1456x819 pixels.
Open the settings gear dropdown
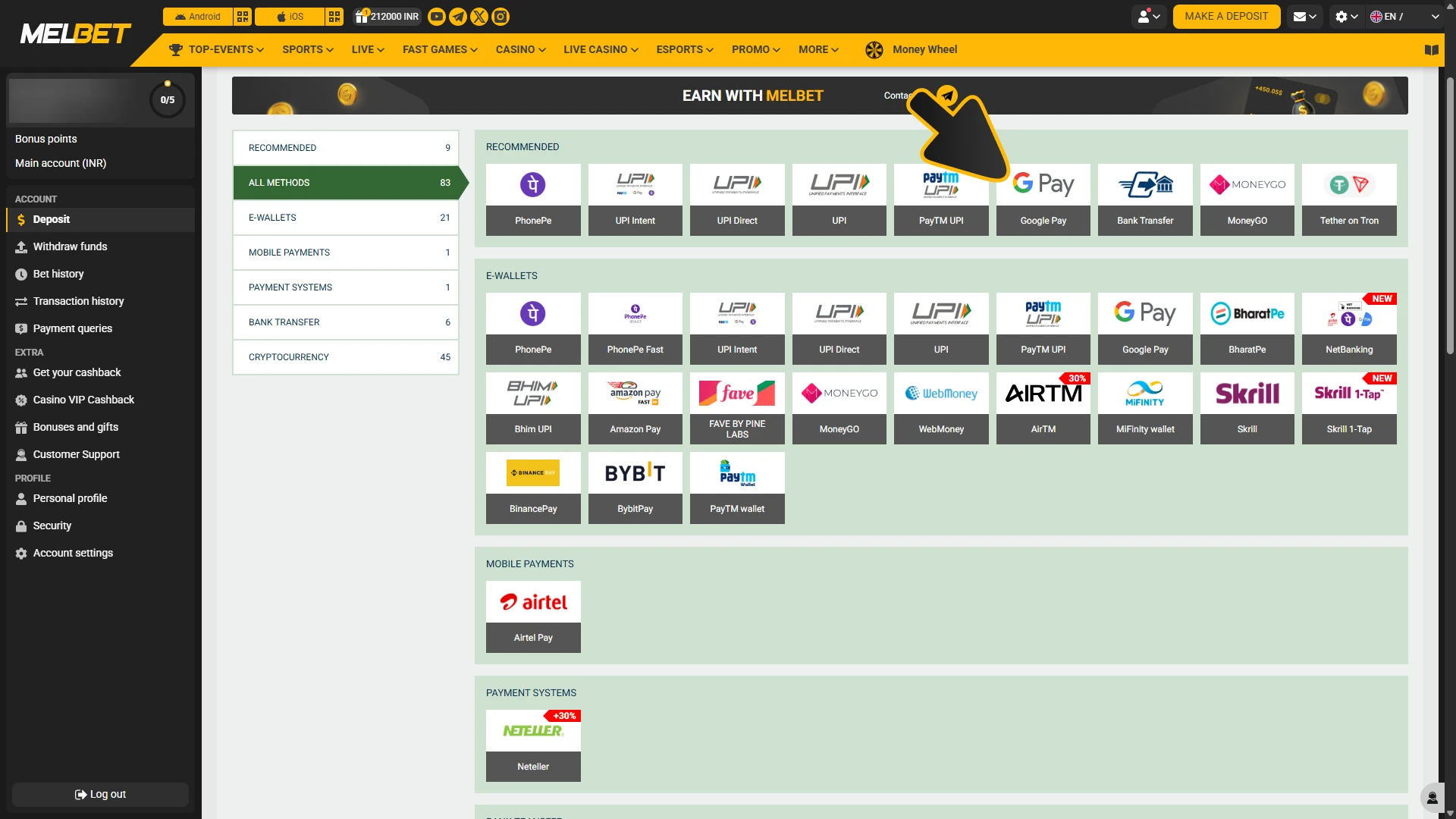point(1347,17)
